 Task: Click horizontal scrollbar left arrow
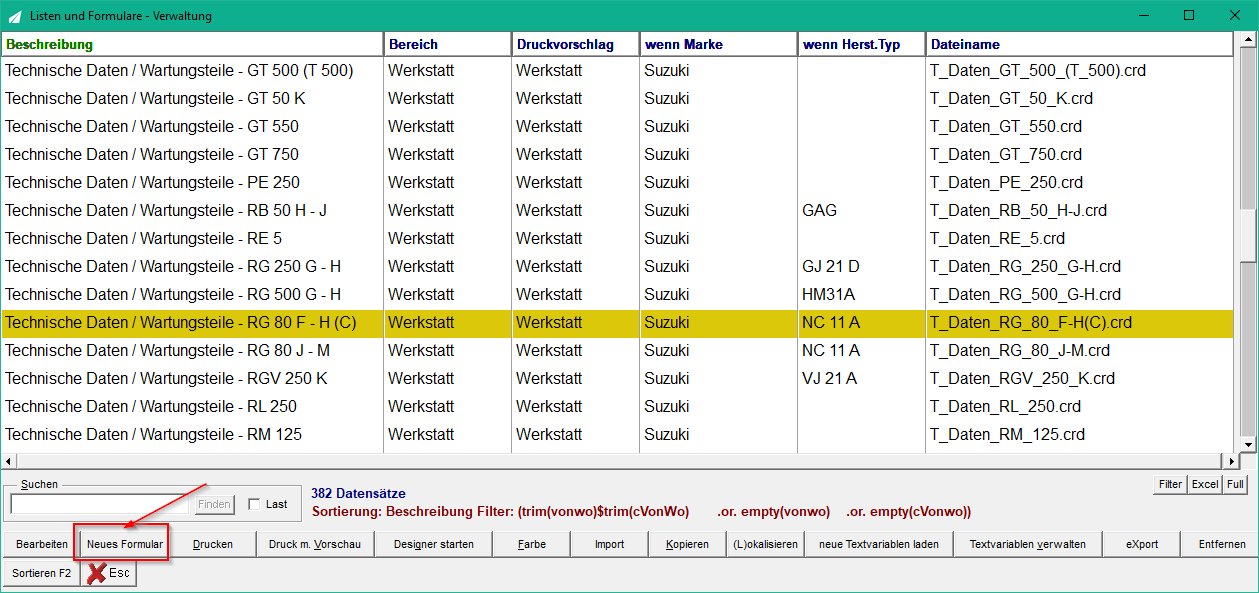[9, 461]
